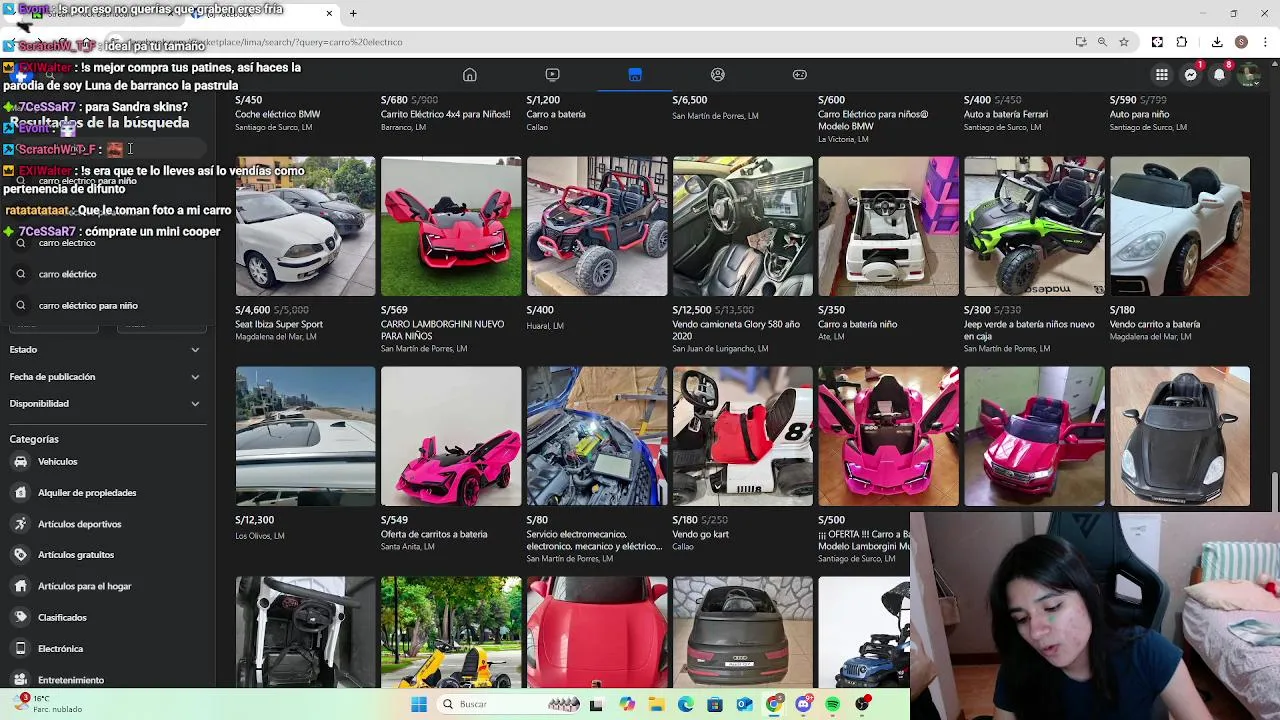The width and height of the screenshot is (1280, 720).
Task: Open the Chrome three-dot menu
Action: 1265,42
